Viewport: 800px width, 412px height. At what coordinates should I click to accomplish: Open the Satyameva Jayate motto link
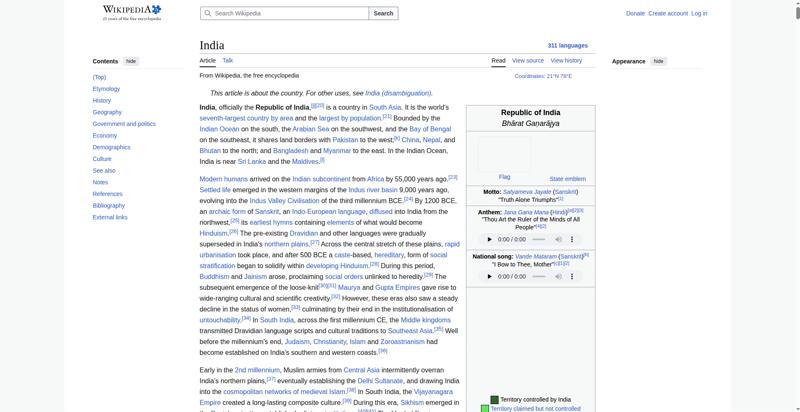527,192
